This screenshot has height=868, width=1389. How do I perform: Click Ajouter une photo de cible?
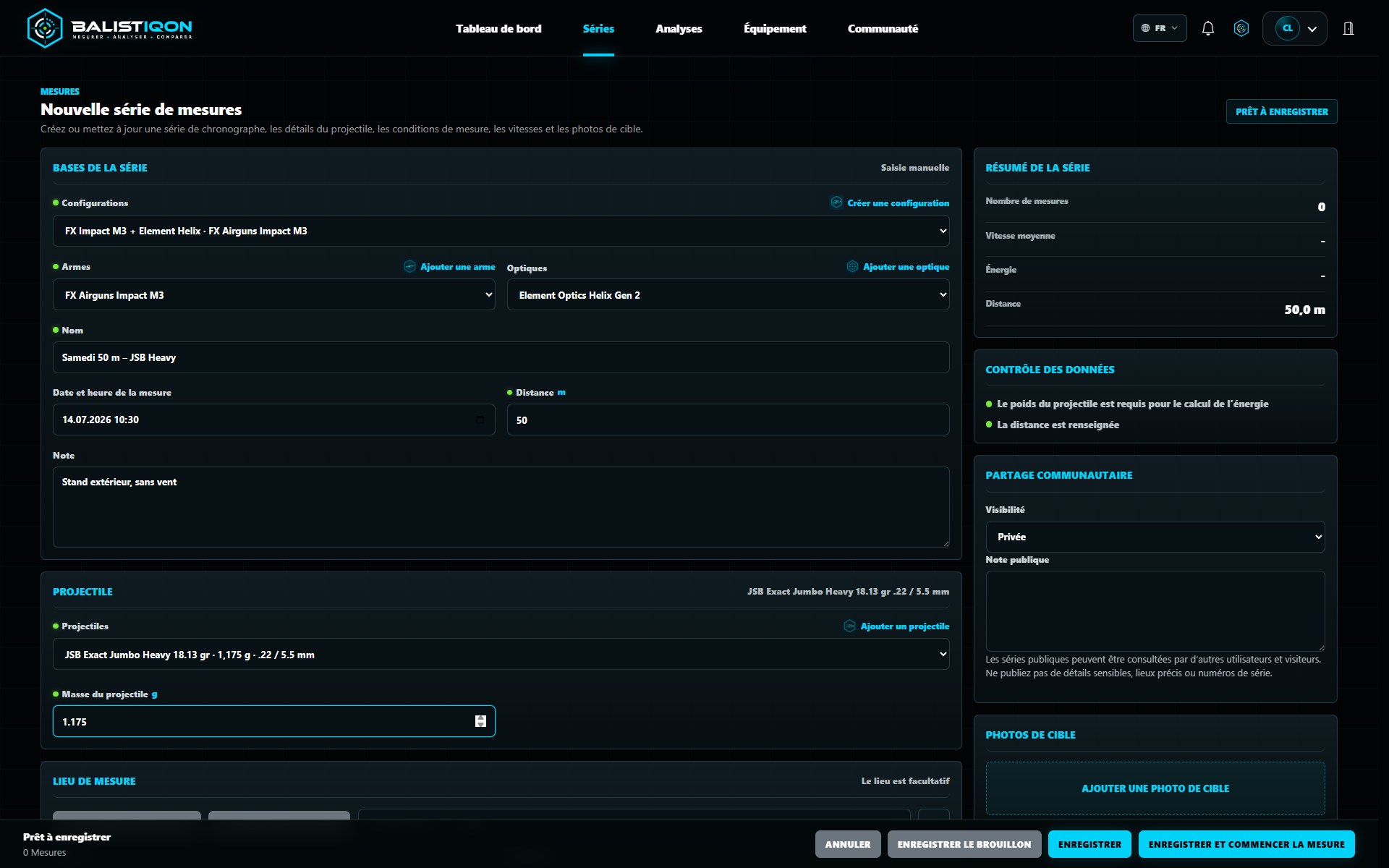click(x=1155, y=788)
